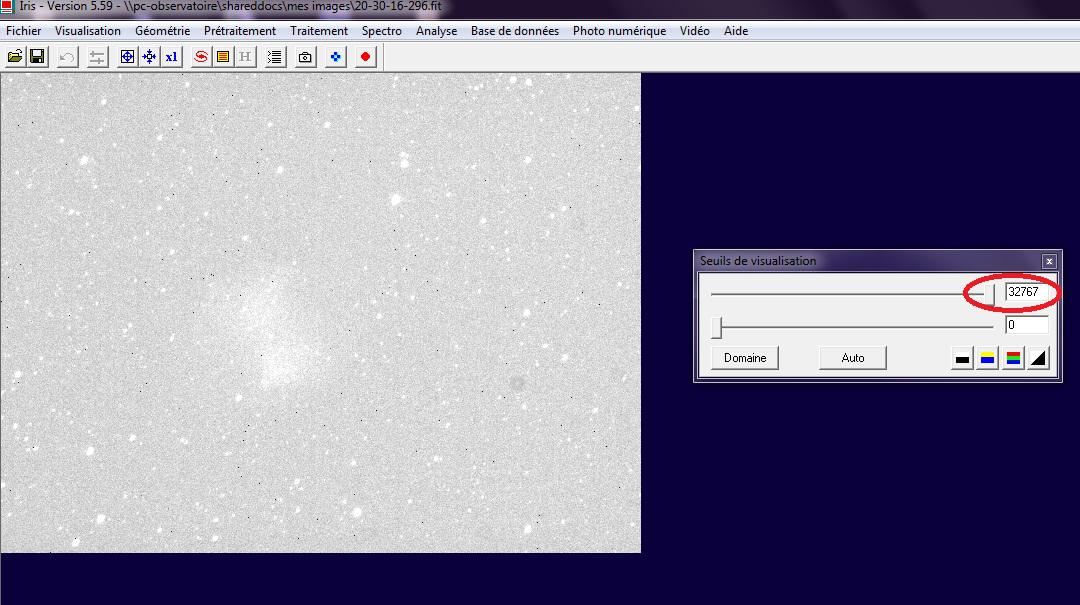1080x605 pixels.
Task: Undo the last operation
Action: point(65,57)
